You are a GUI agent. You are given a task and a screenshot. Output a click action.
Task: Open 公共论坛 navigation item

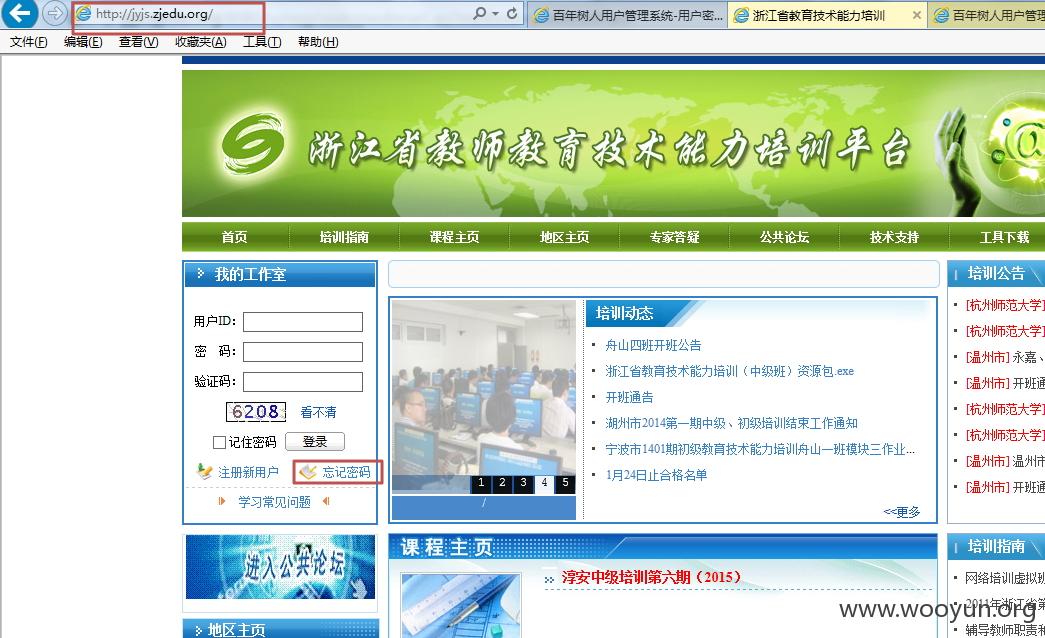click(x=784, y=237)
